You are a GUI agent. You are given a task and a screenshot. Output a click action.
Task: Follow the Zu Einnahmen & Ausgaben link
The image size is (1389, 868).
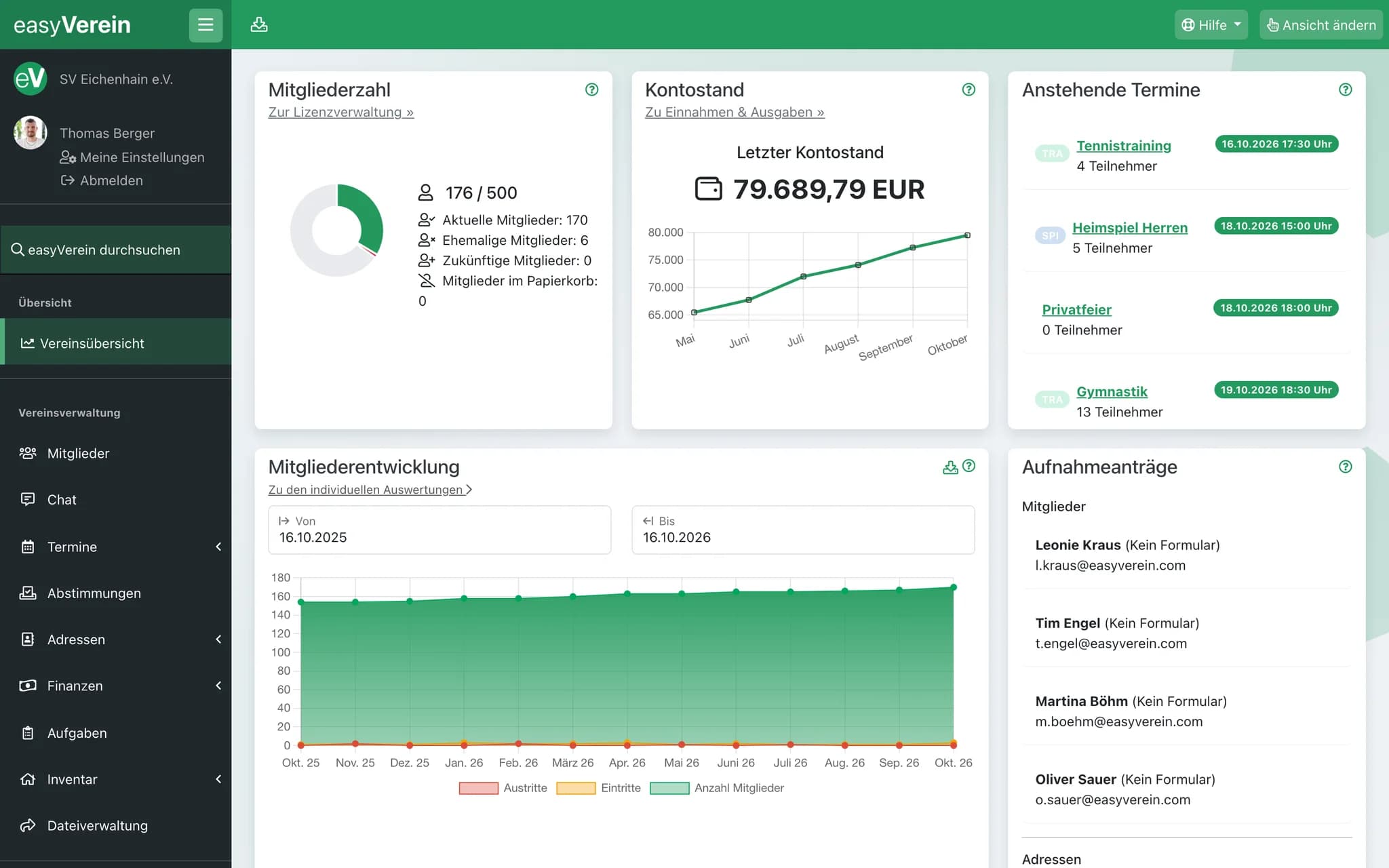tap(735, 112)
